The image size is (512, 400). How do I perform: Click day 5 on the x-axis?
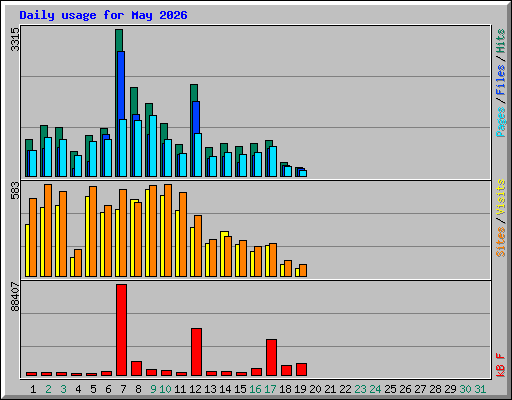93,389
